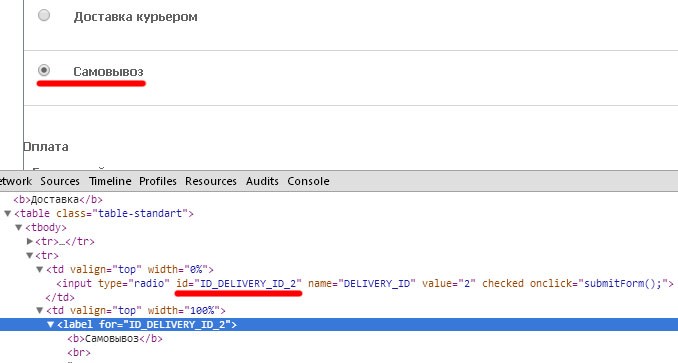This screenshot has width=678, height=363.
Task: Collapse the open tr node
Action: [x=30, y=255]
